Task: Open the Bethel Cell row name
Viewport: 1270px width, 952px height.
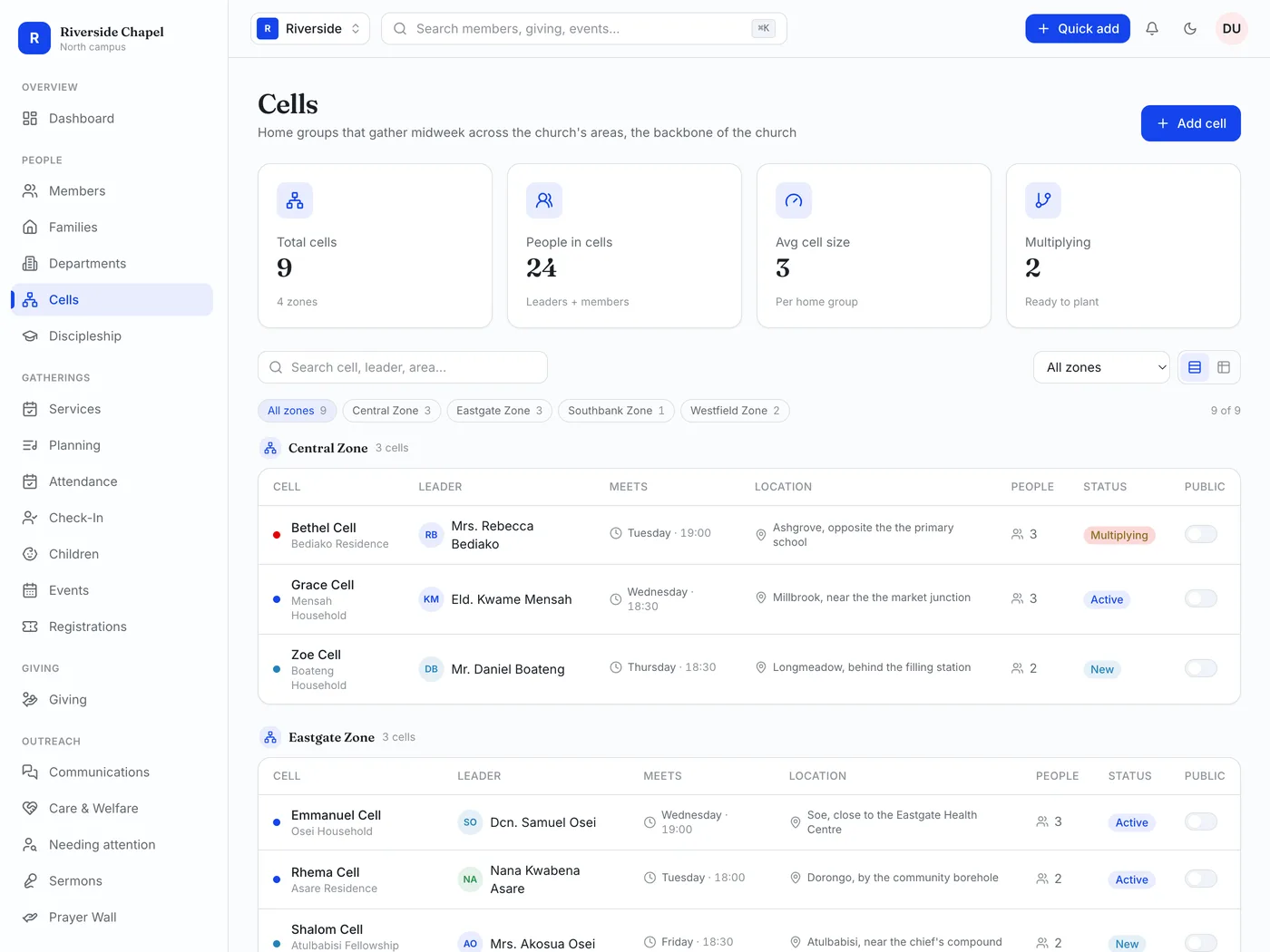Action: point(324,528)
